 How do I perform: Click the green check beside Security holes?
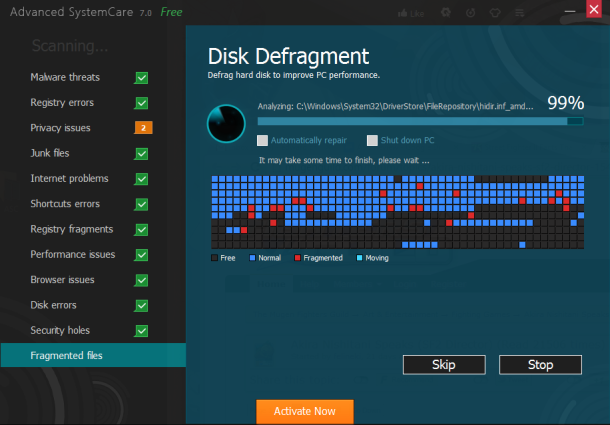pos(142,331)
